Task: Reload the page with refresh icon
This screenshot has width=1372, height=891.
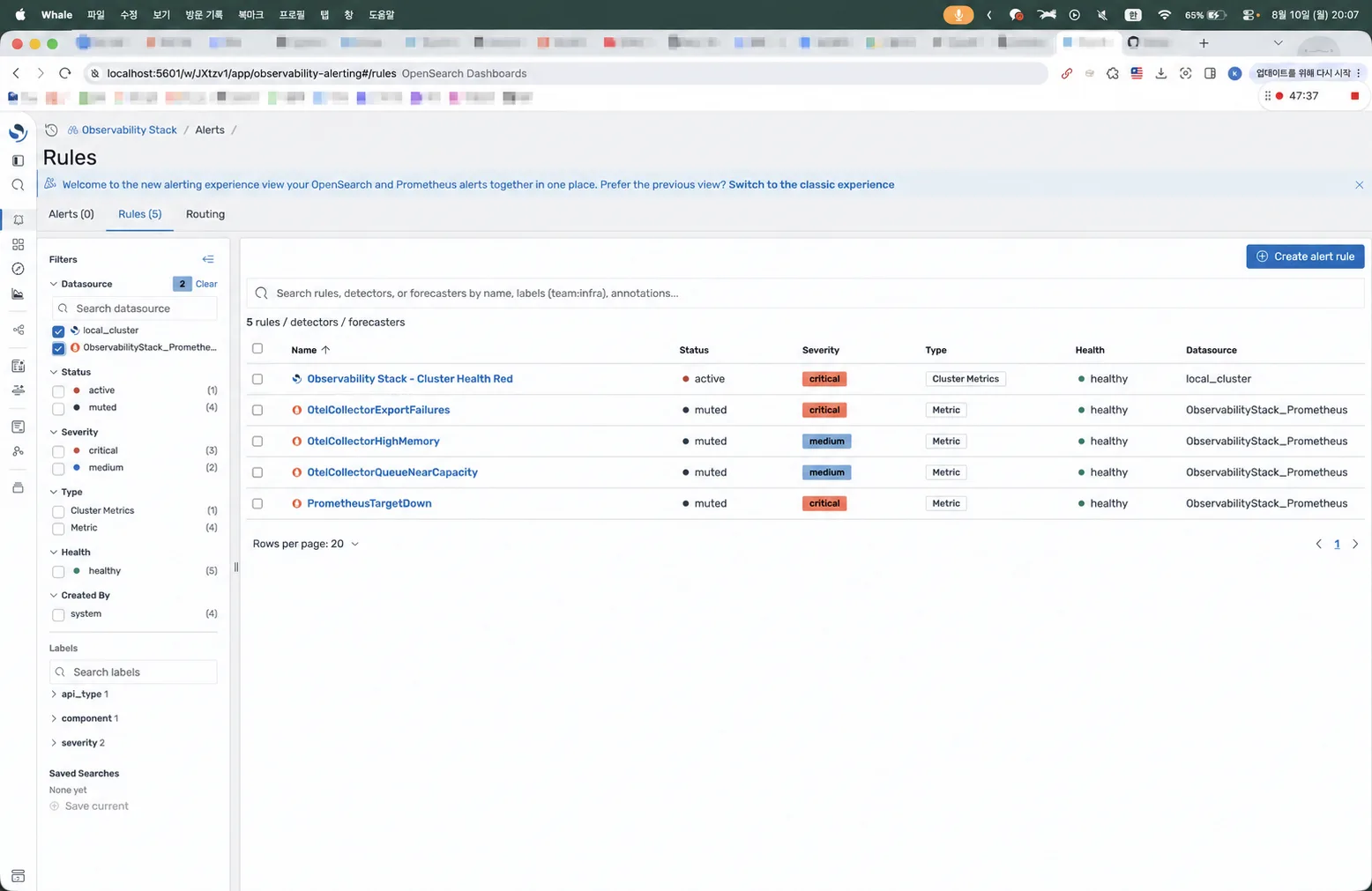Action: click(x=64, y=73)
